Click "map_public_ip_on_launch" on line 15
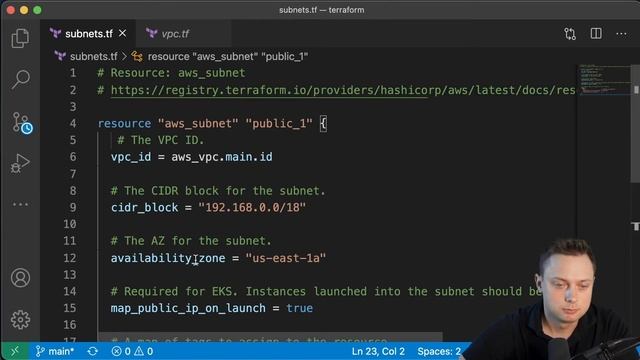640x360 pixels. pos(188,309)
